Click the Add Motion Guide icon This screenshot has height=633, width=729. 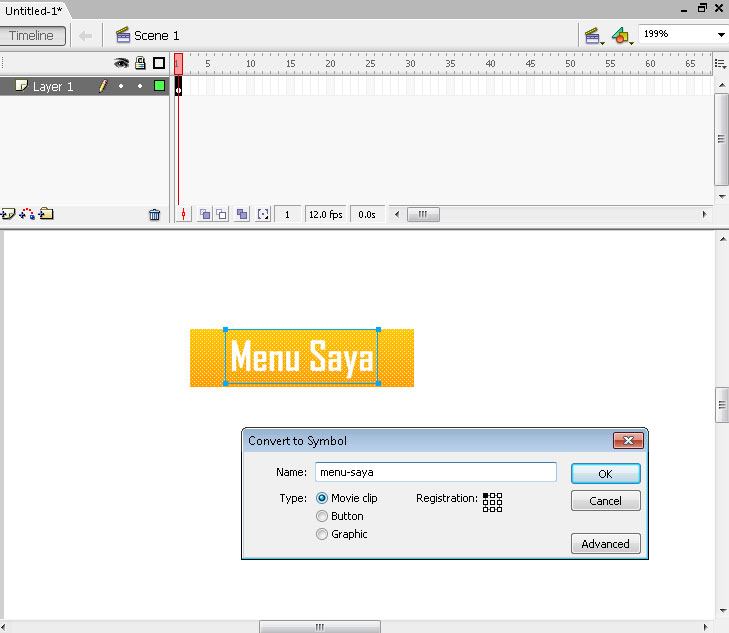(x=27, y=214)
